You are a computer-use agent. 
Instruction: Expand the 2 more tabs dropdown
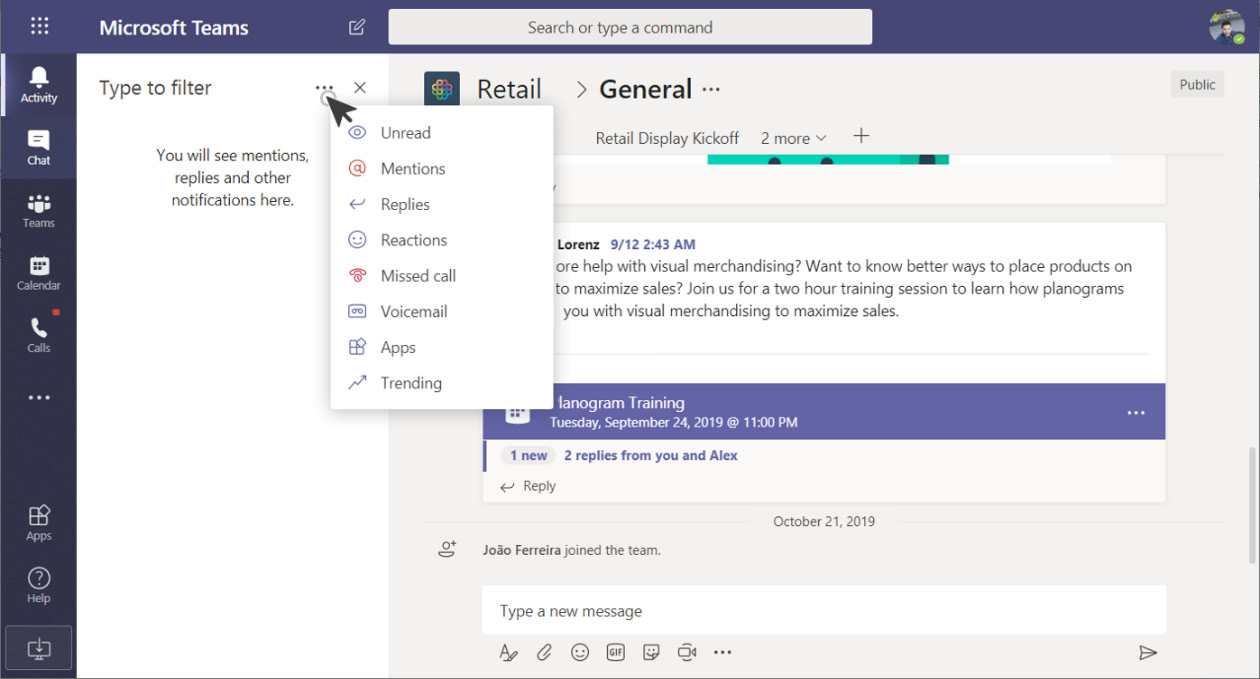click(x=794, y=138)
